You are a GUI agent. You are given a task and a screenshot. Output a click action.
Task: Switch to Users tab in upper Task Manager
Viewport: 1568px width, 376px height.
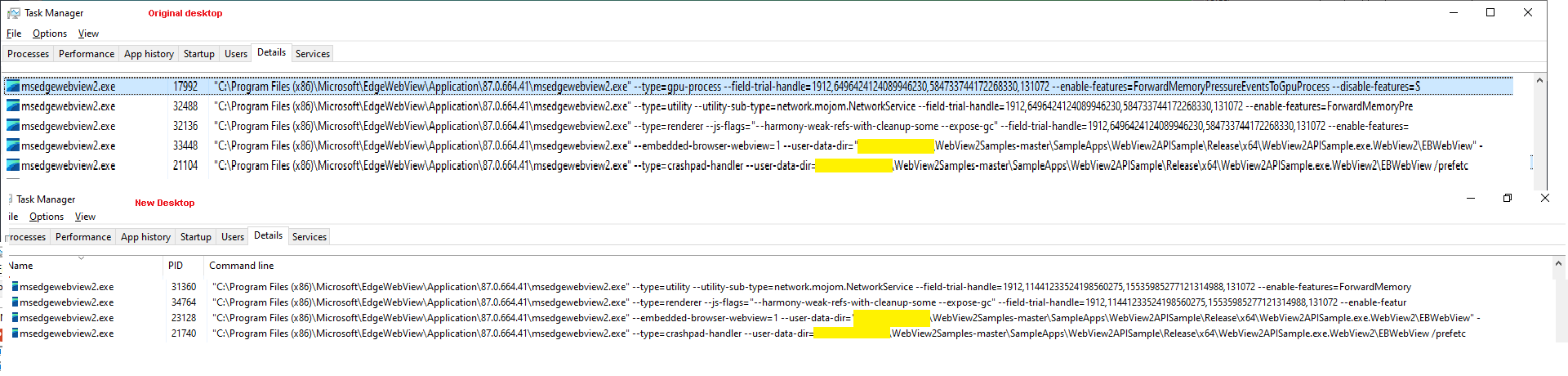click(x=236, y=54)
